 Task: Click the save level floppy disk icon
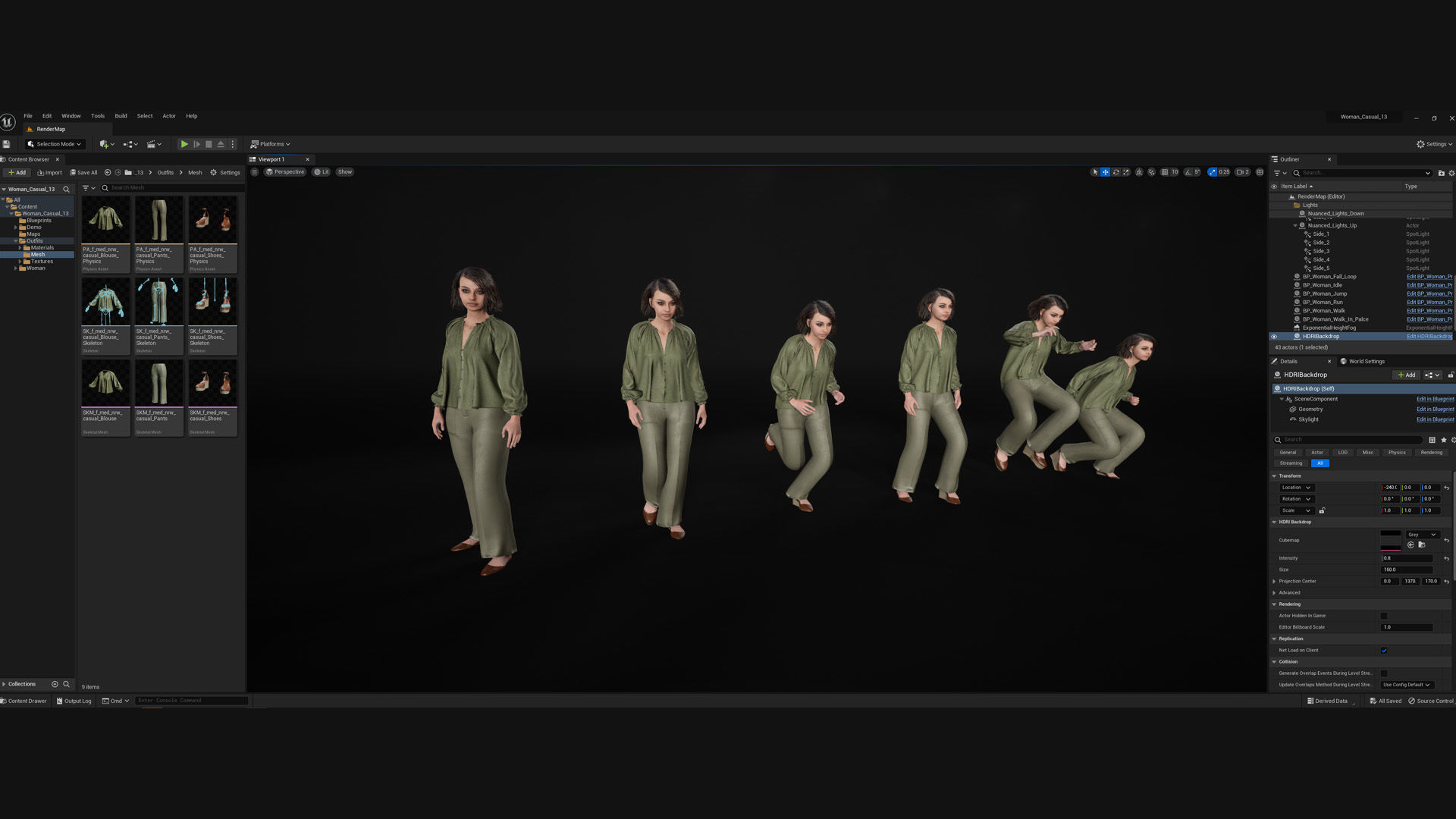(x=7, y=144)
